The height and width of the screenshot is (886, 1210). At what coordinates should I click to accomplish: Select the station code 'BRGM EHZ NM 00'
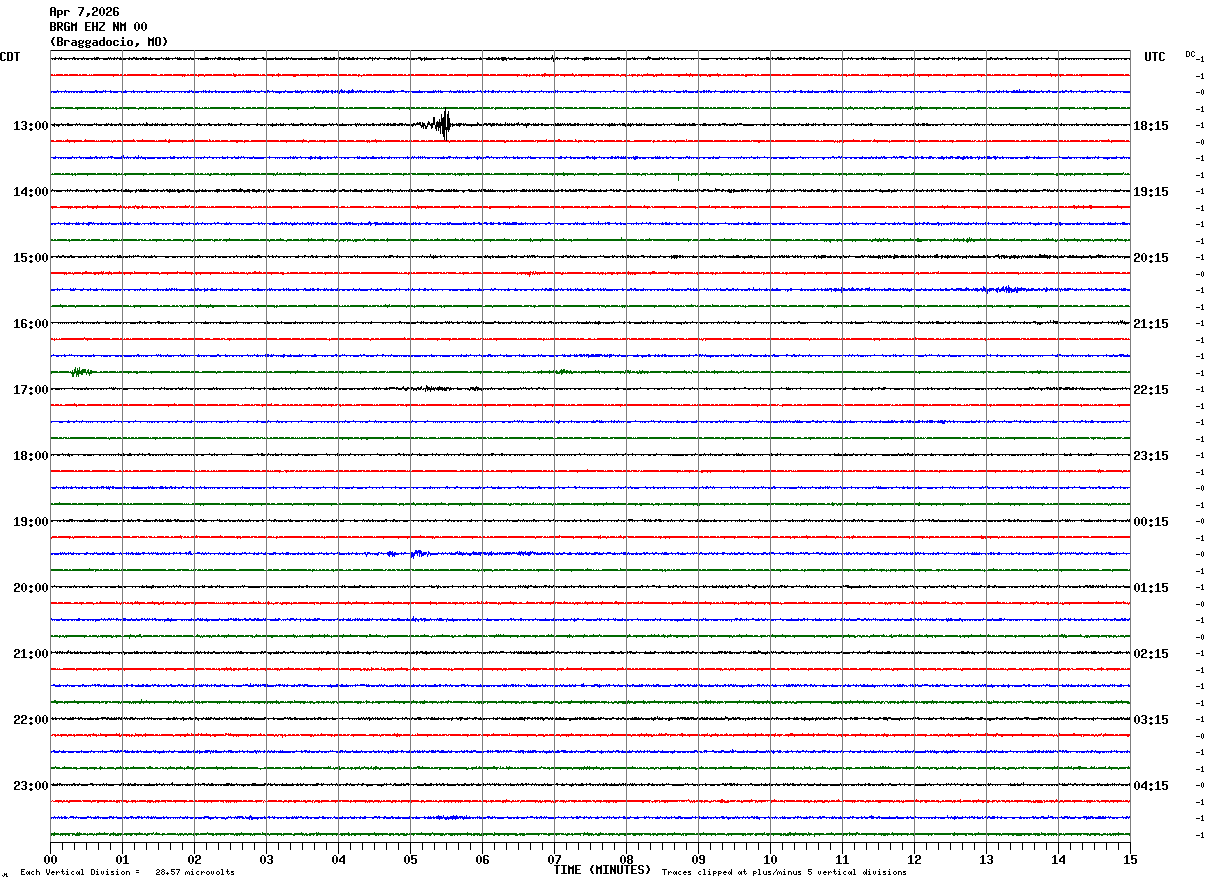[98, 27]
